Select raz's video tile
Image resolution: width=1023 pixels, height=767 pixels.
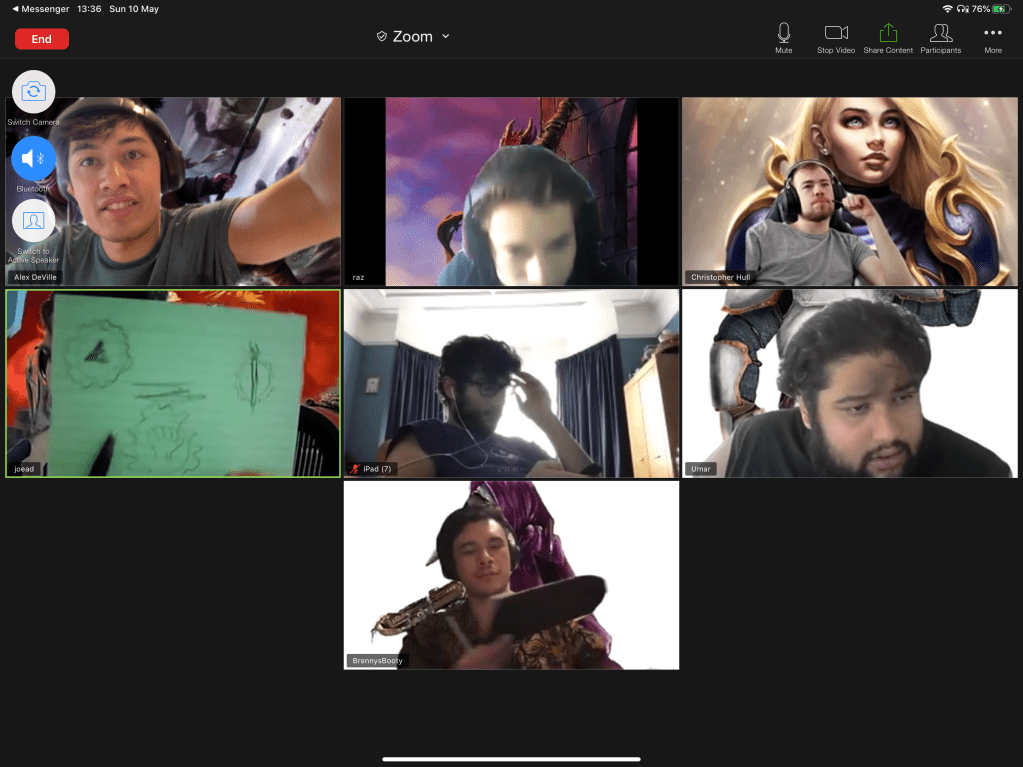[511, 191]
